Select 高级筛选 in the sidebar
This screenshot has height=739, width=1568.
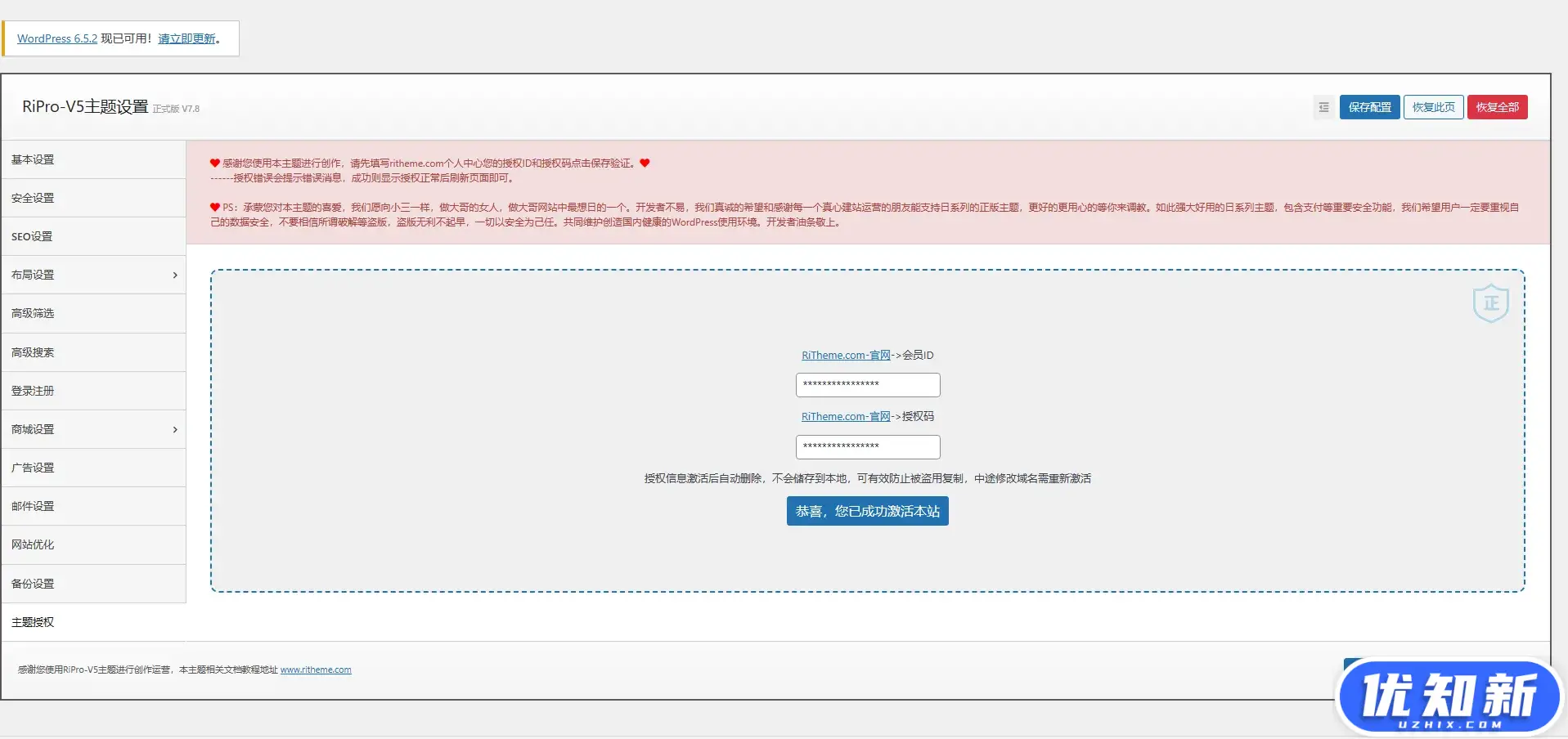[x=93, y=314]
